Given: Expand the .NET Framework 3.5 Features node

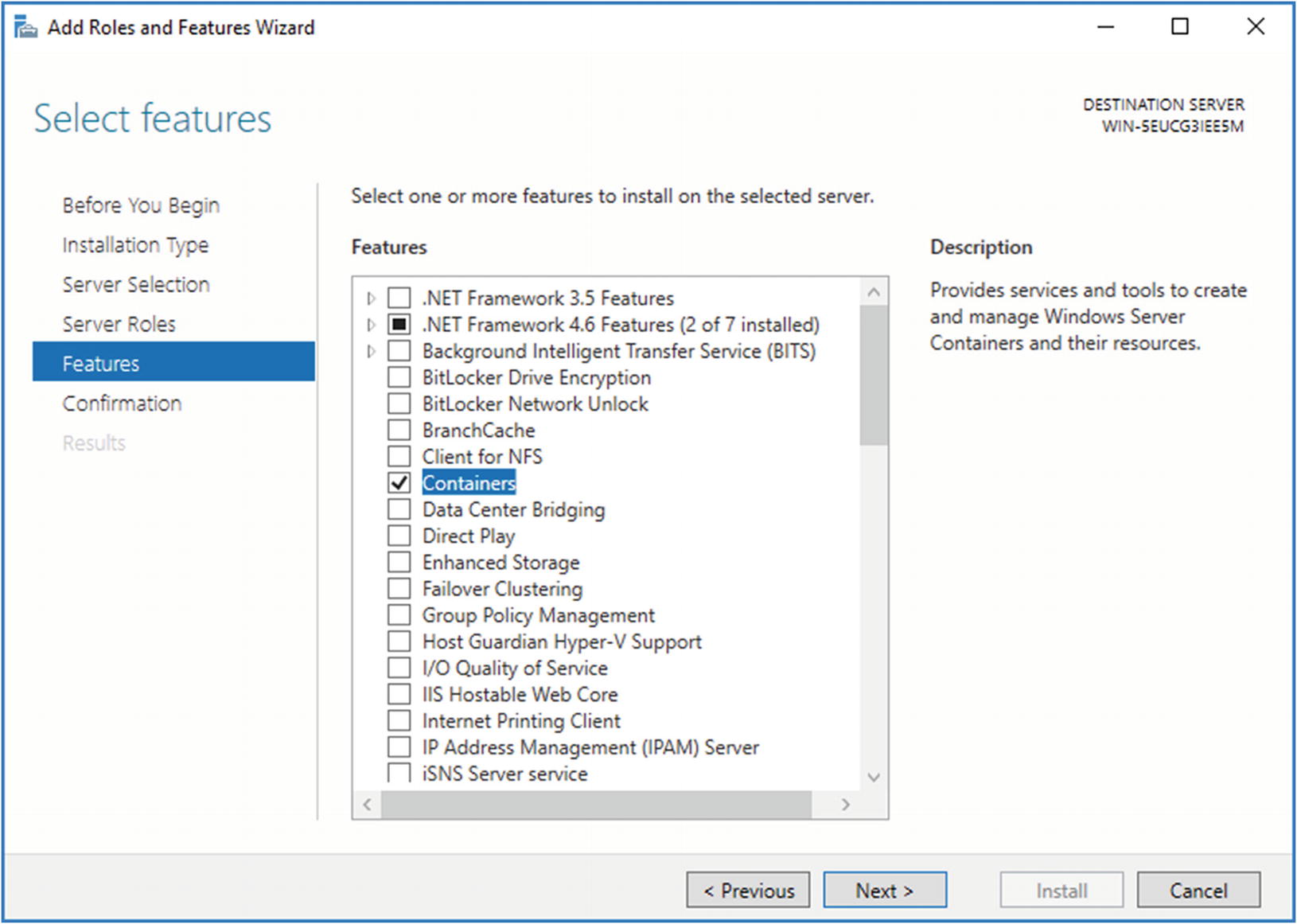Looking at the screenshot, I should pos(371,298).
